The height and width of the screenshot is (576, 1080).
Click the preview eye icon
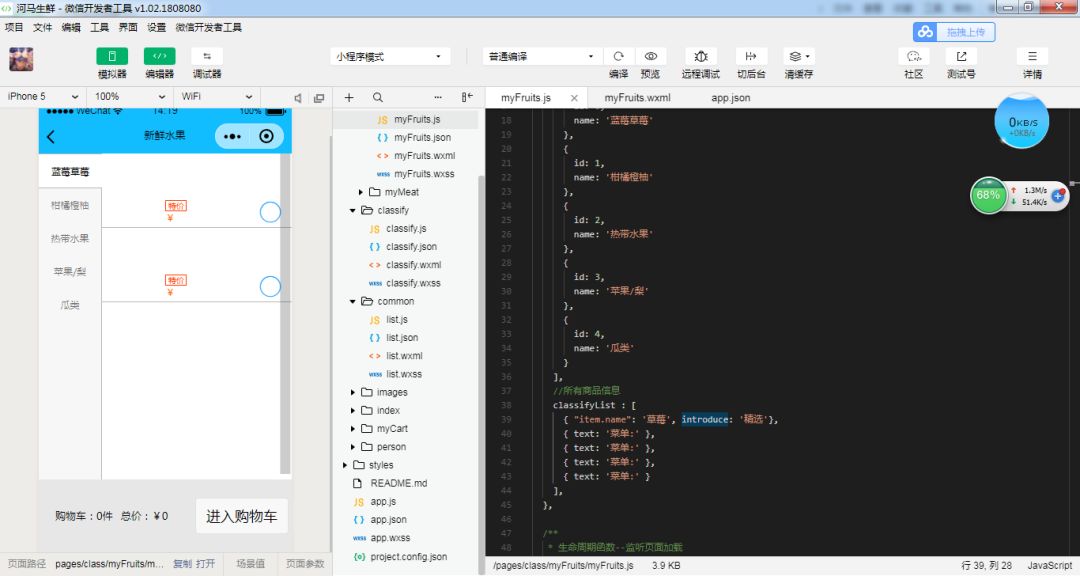(650, 56)
